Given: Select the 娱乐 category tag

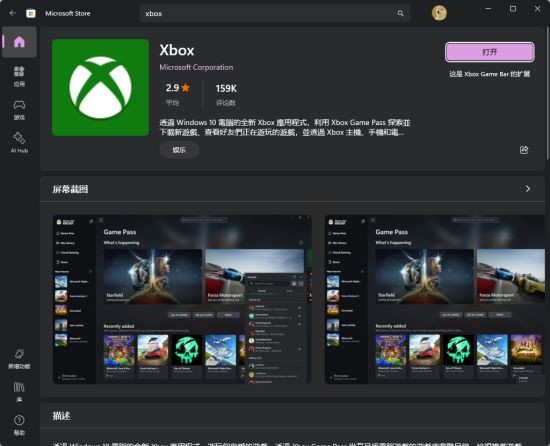Looking at the screenshot, I should point(179,150).
